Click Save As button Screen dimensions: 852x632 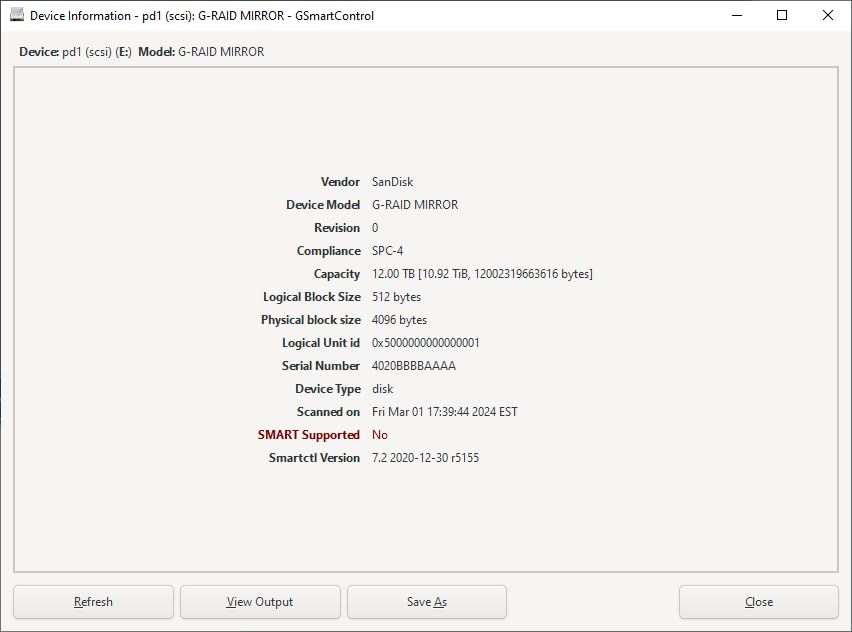pyautogui.click(x=427, y=602)
